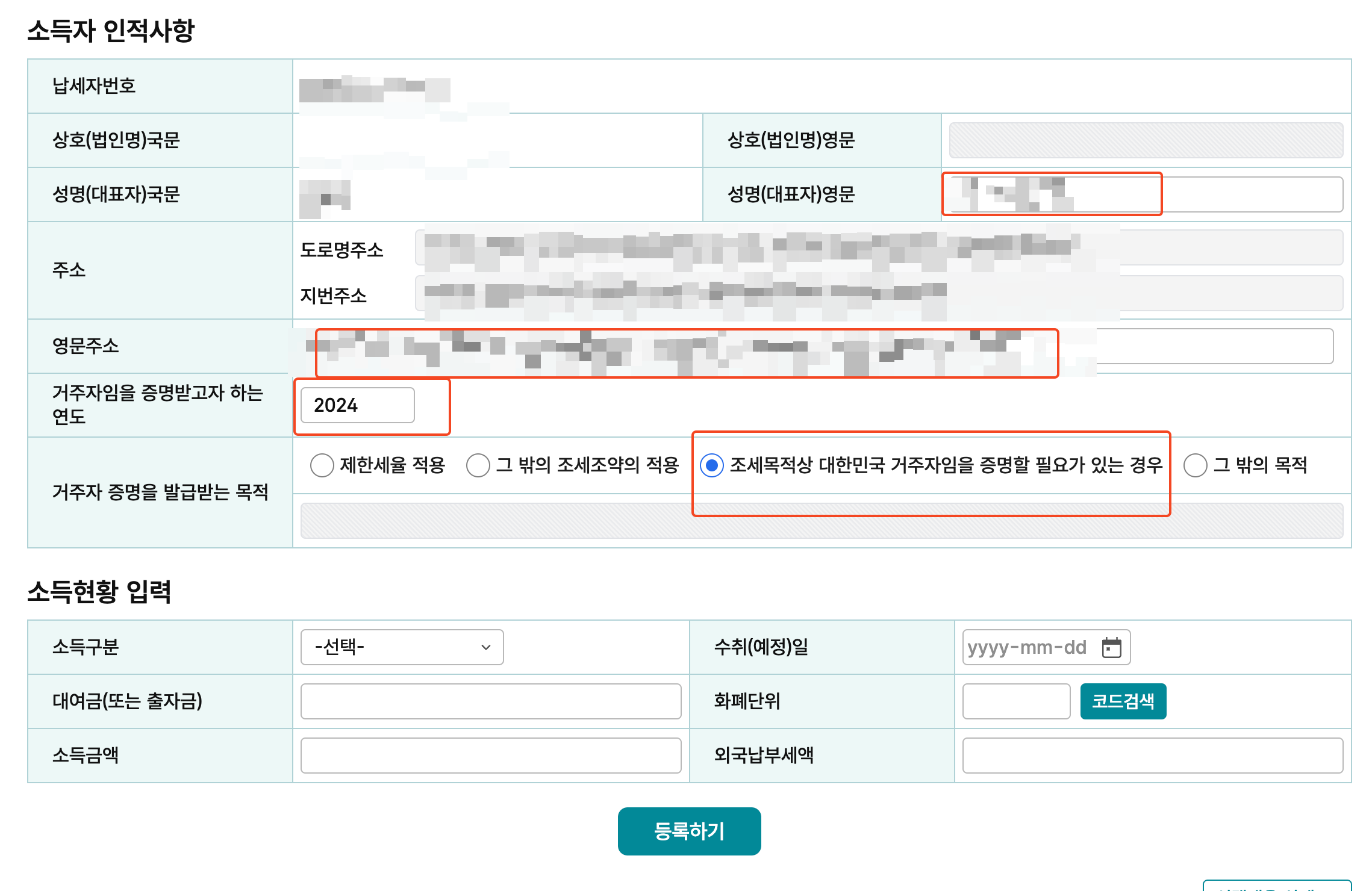Screen dimensions: 1372x891
Task: Choose 그 밖의 목적 radio option
Action: coord(1196,465)
